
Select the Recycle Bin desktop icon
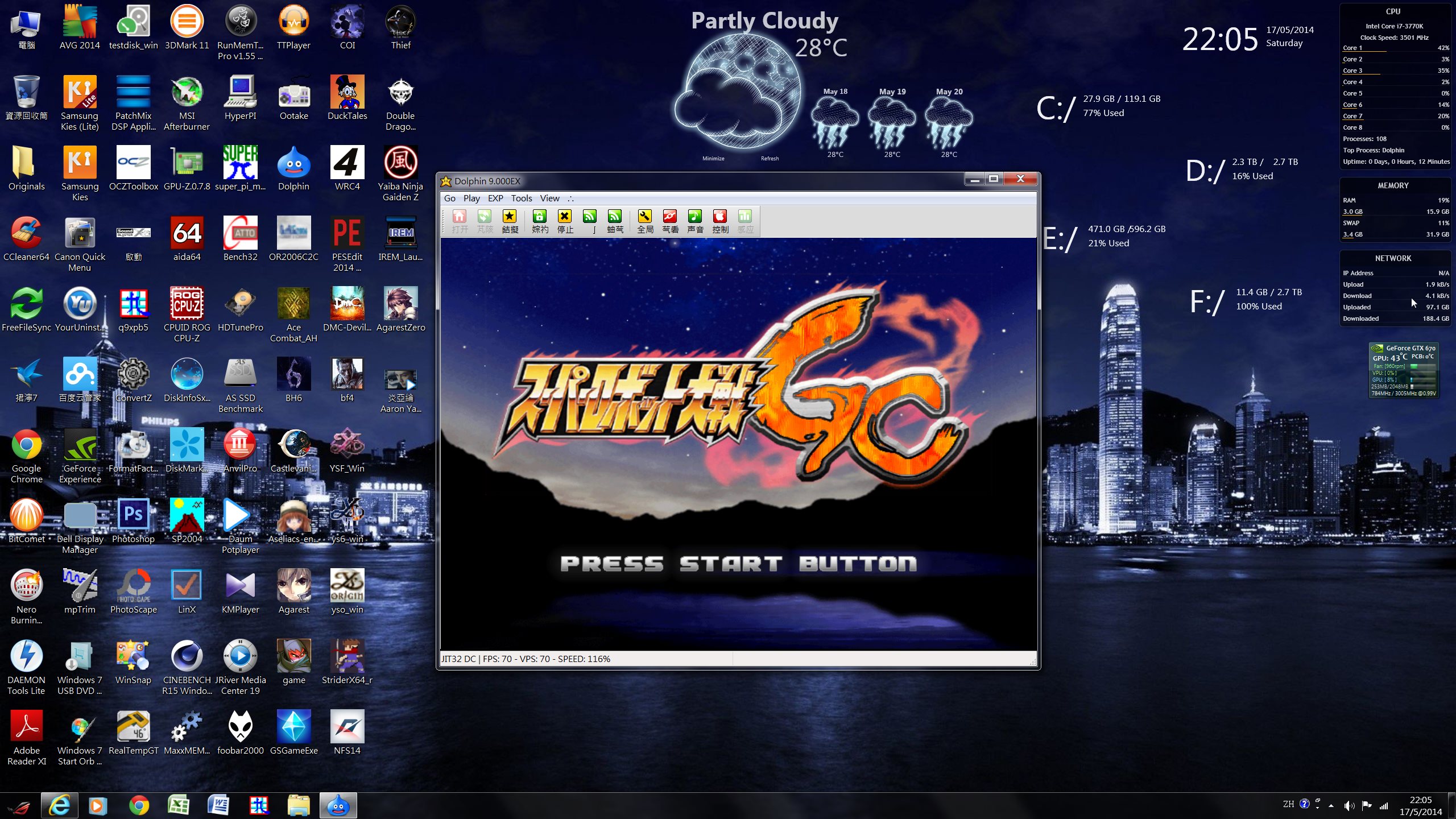coord(26,98)
